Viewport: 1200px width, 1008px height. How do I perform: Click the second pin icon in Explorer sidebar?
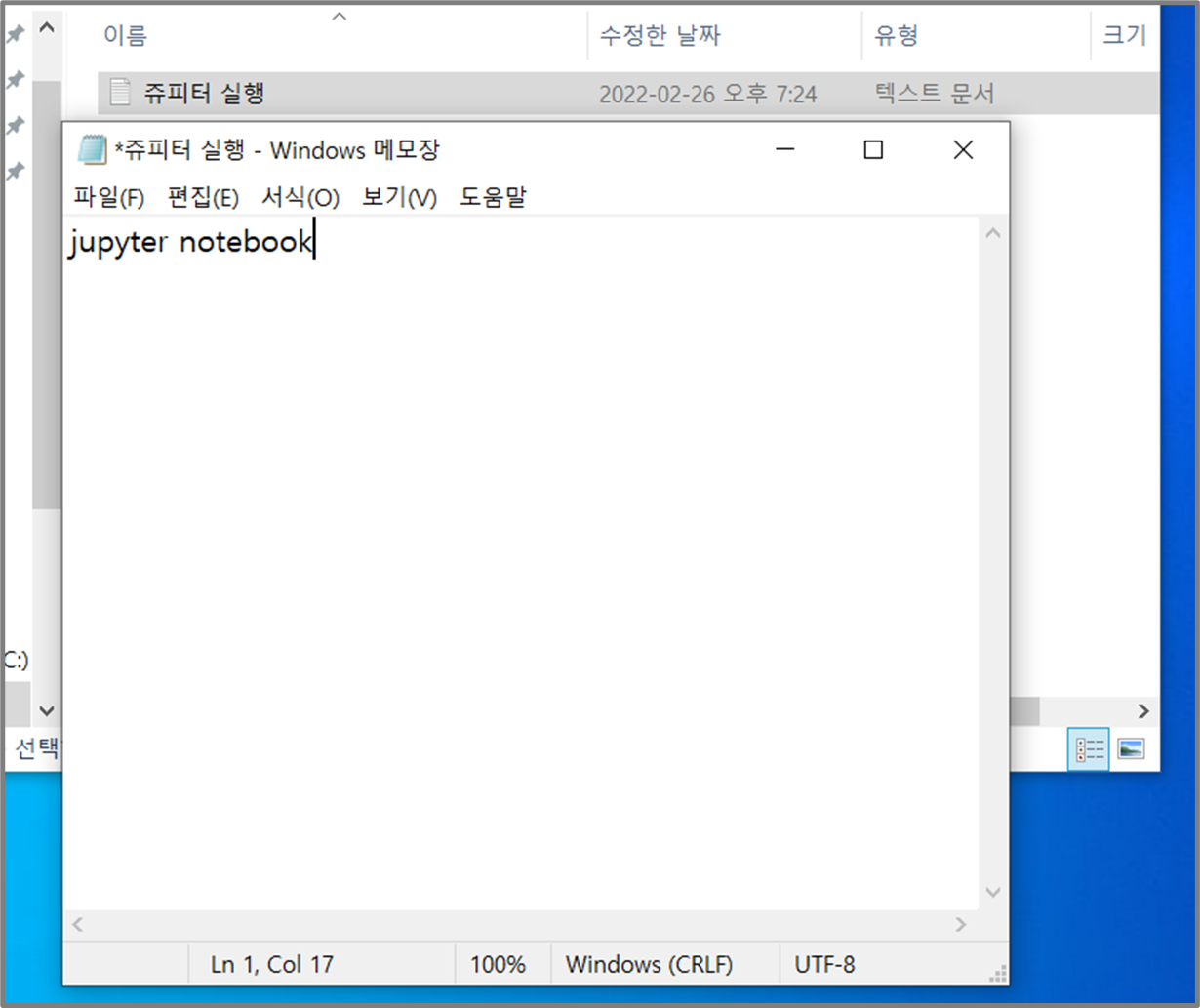(x=15, y=80)
